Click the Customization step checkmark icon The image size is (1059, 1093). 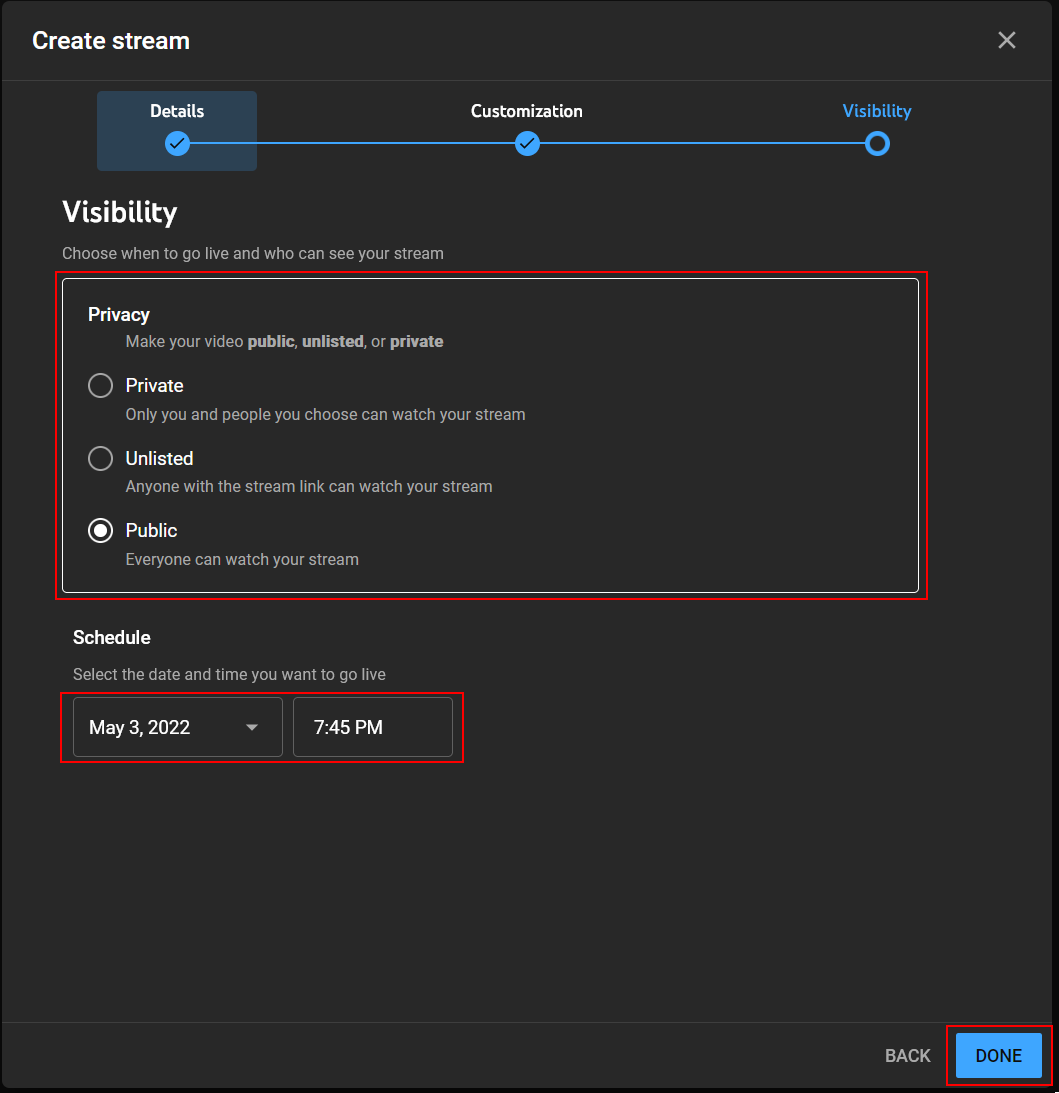point(527,144)
